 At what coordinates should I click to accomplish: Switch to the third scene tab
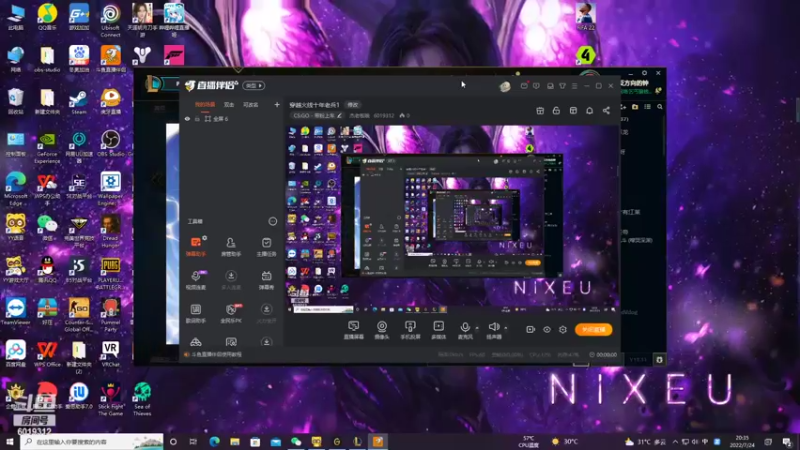click(x=250, y=105)
